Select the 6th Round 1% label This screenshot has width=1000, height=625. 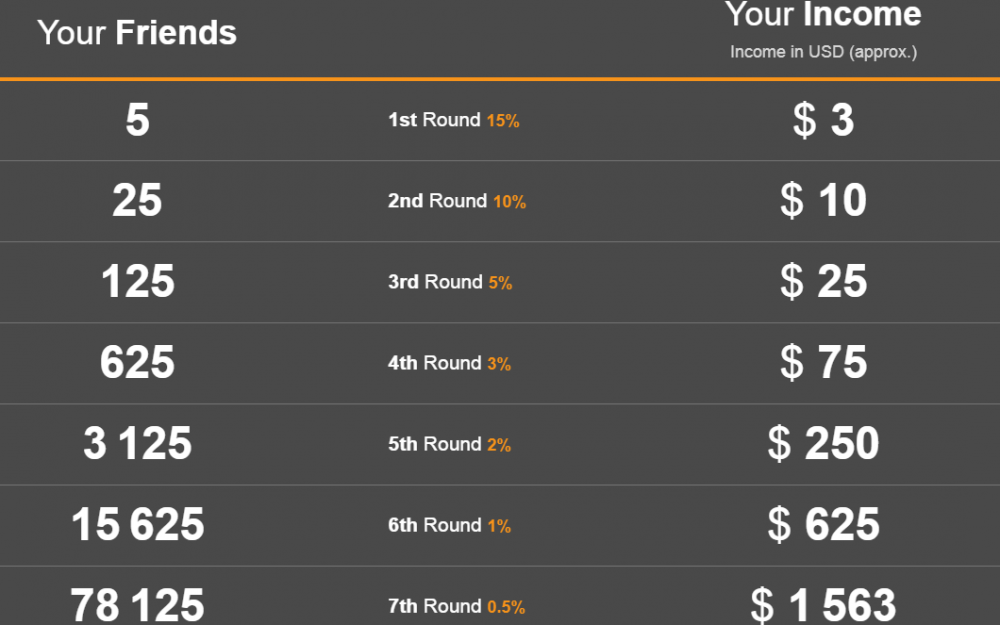pos(449,525)
